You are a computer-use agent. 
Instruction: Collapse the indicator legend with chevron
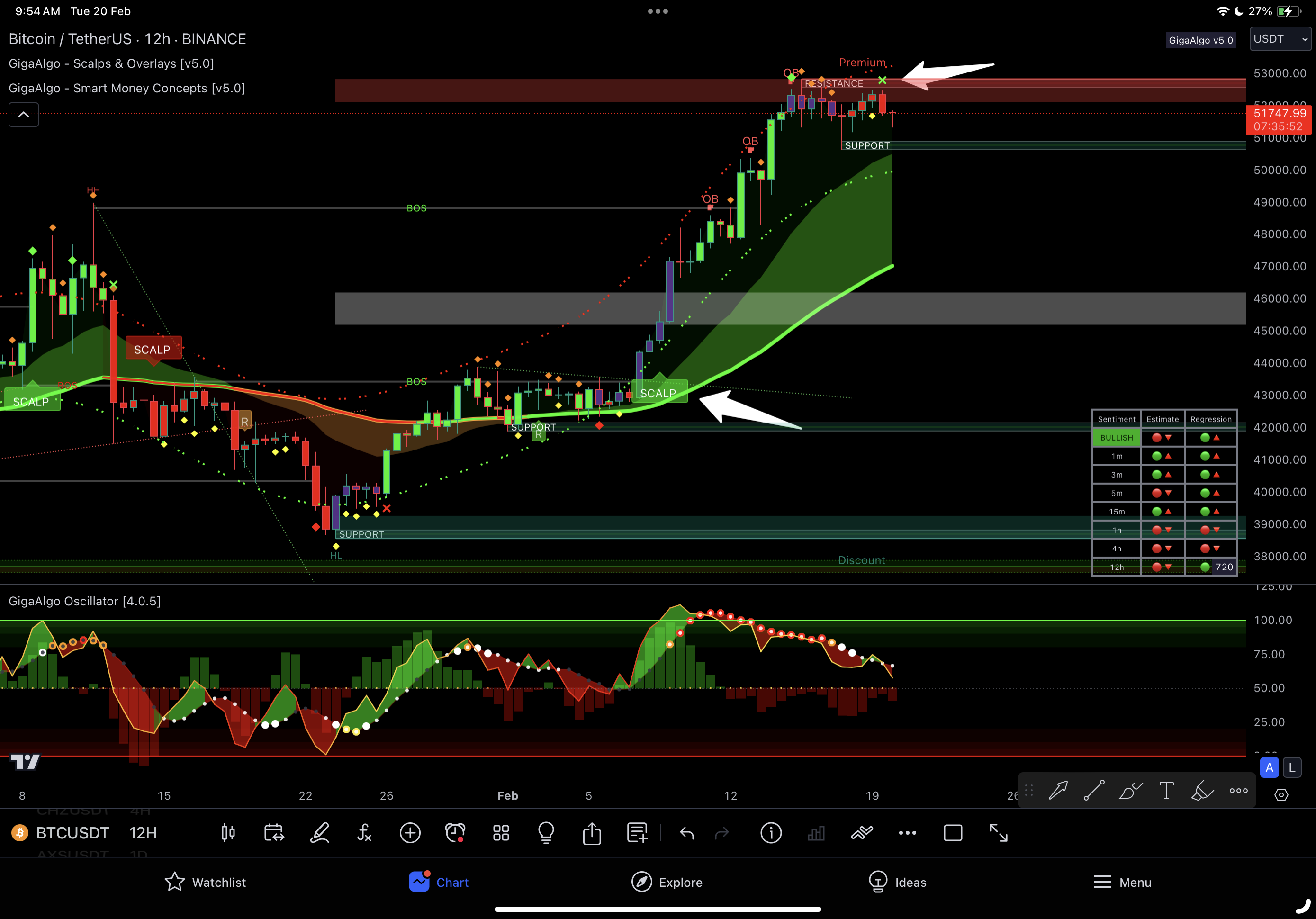click(24, 115)
